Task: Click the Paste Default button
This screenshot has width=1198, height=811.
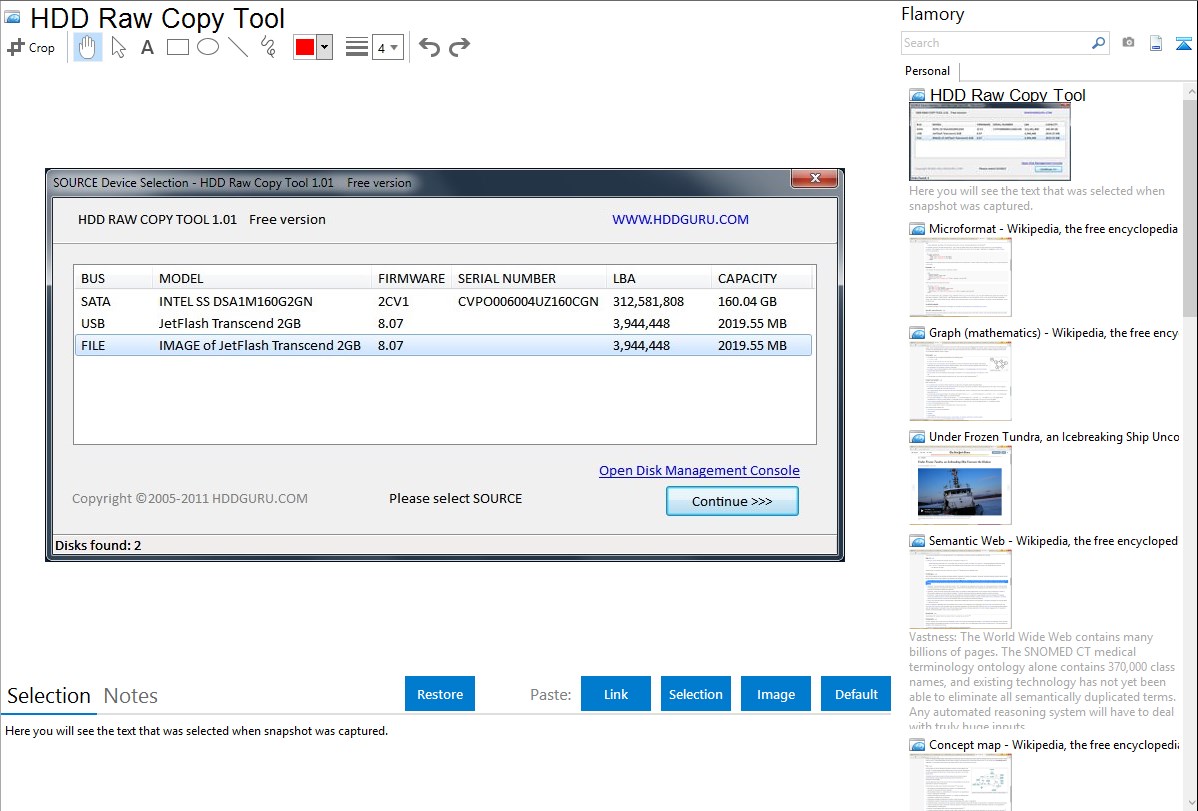Action: pos(856,694)
